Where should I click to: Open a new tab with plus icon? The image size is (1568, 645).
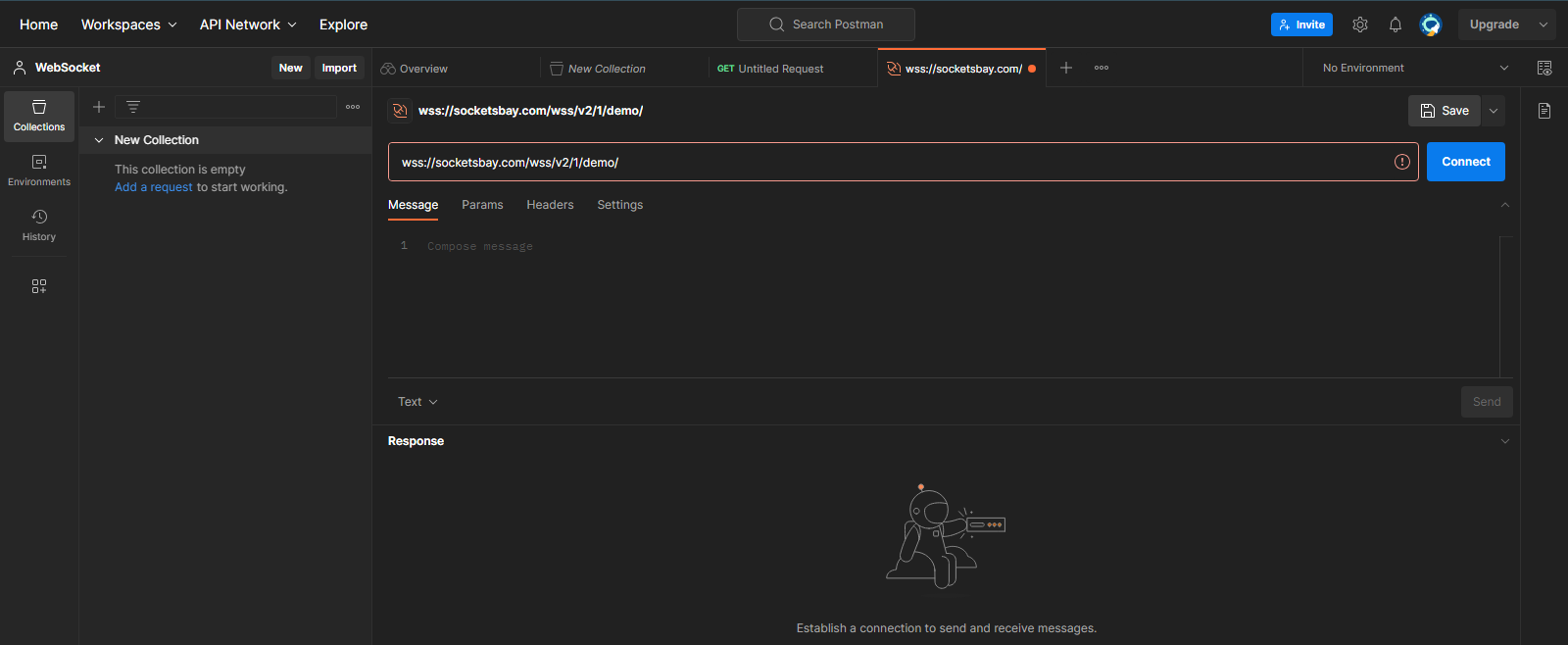point(1066,68)
